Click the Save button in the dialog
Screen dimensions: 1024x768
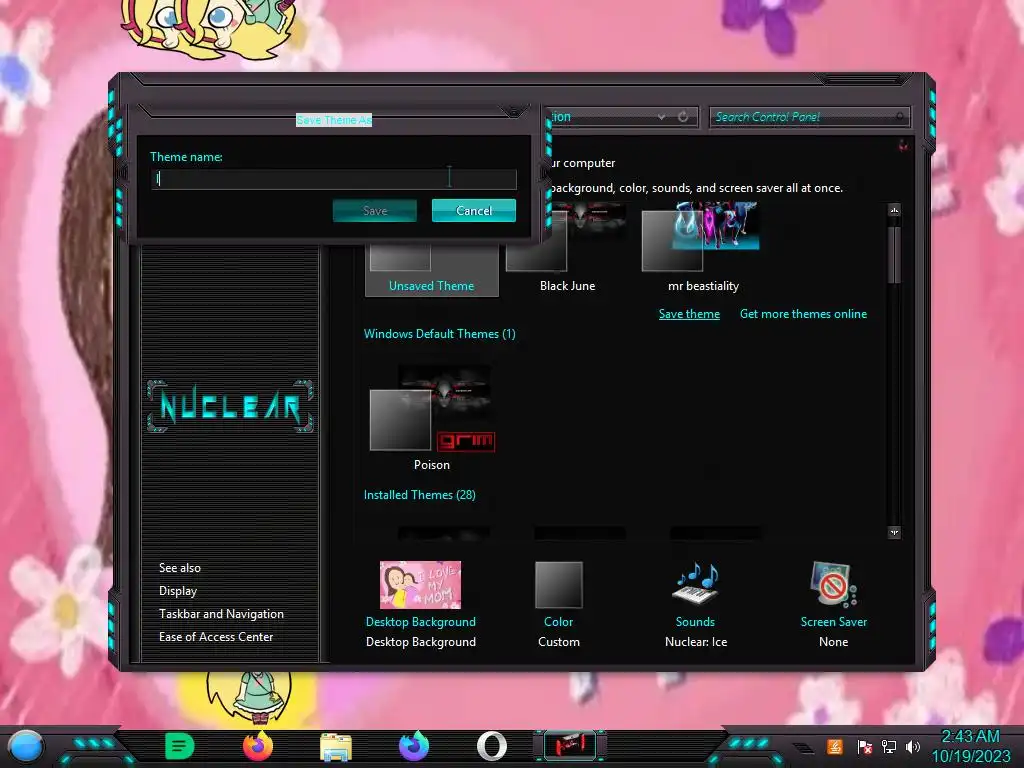(375, 210)
